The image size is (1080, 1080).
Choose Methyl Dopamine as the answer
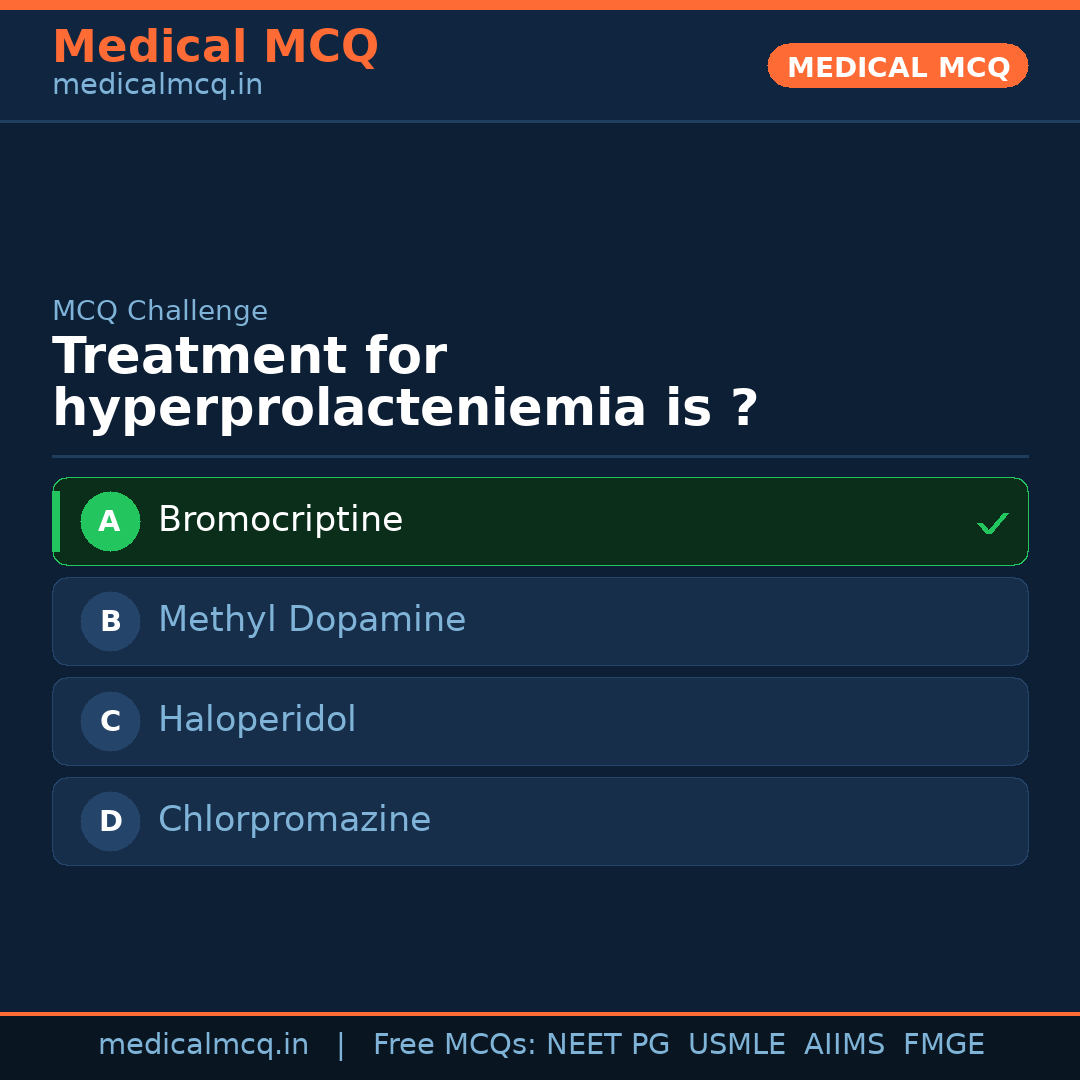[540, 621]
